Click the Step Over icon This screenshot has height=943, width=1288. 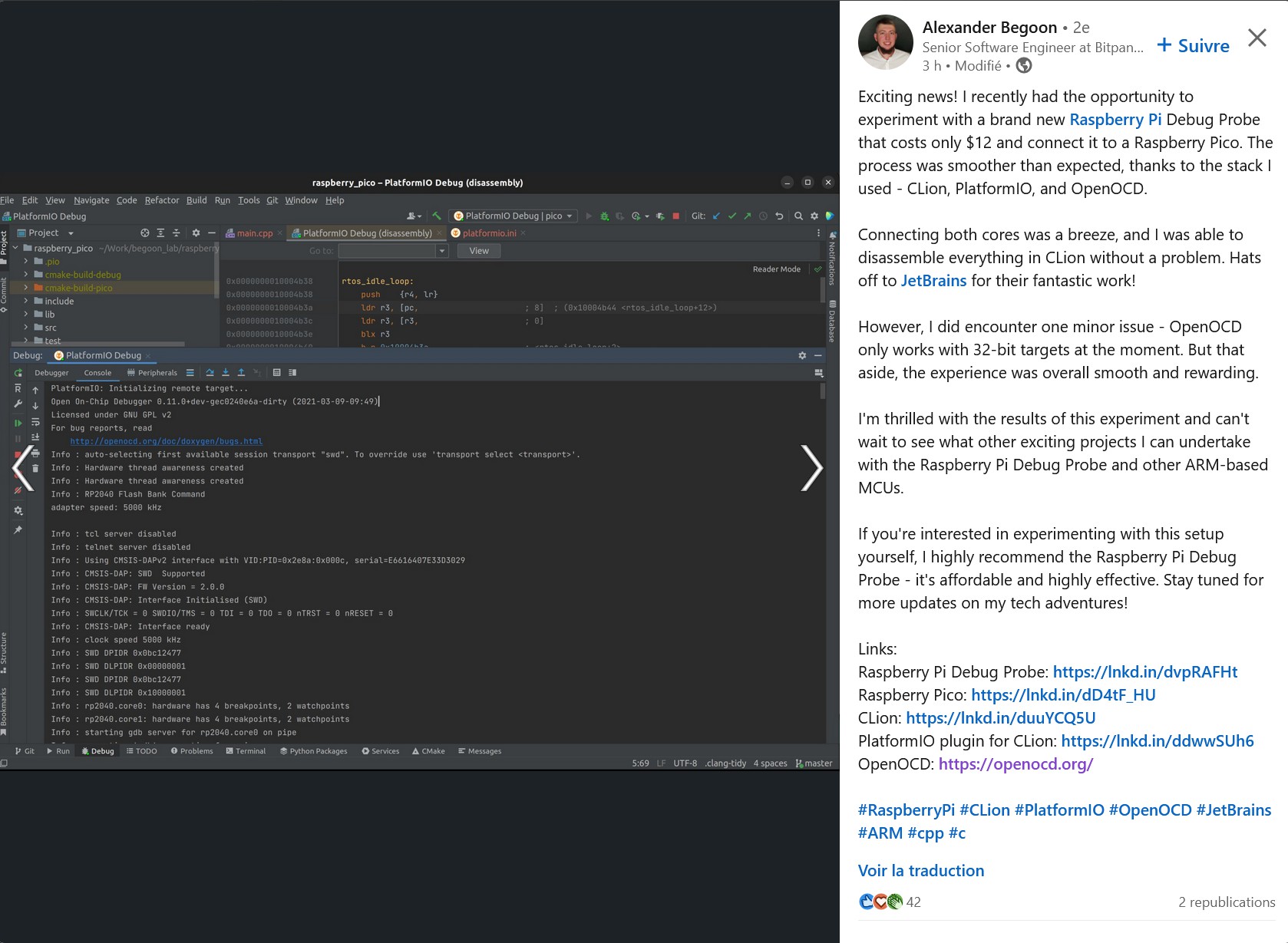click(x=210, y=373)
